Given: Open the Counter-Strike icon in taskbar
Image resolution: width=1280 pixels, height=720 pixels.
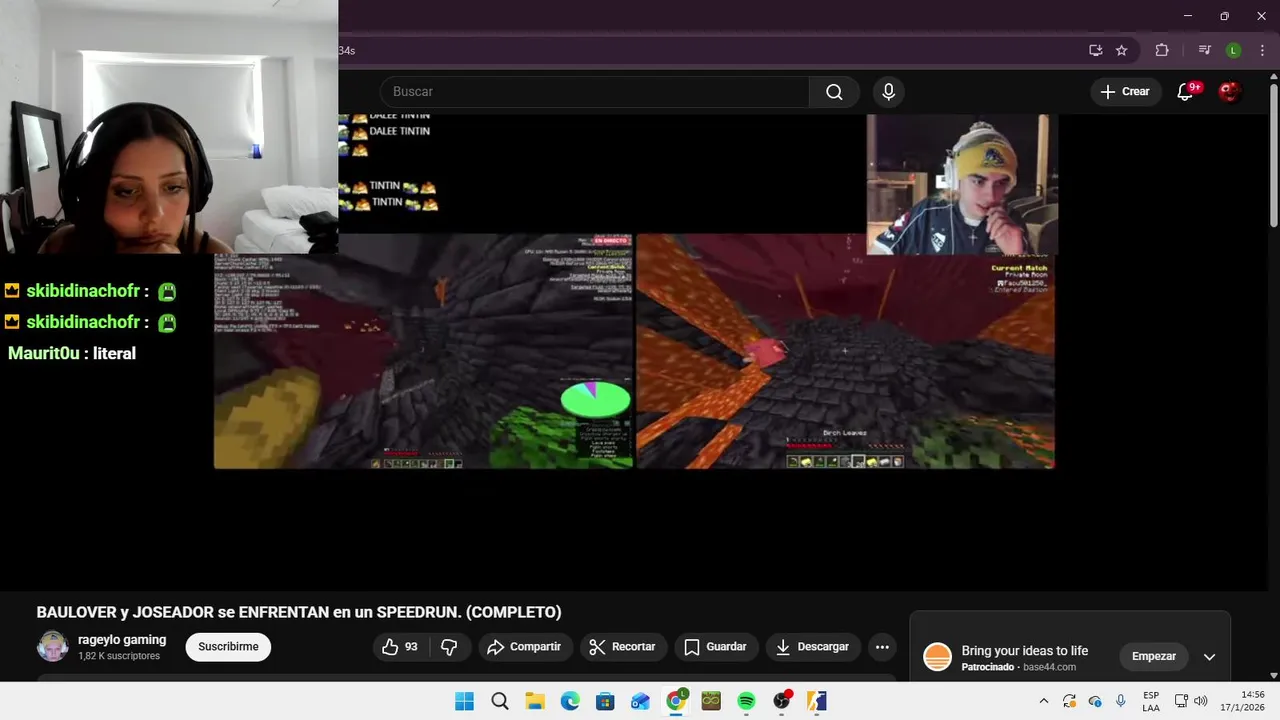Looking at the screenshot, I should click(816, 701).
